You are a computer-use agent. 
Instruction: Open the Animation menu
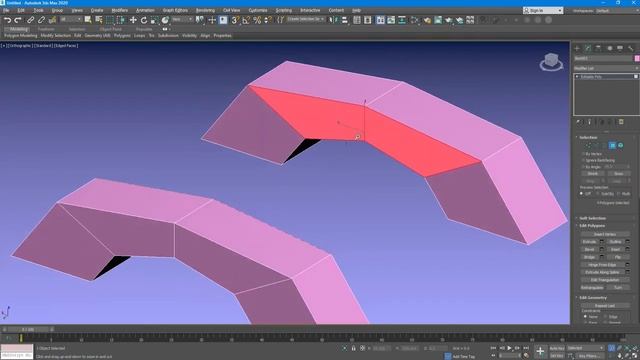(145, 10)
